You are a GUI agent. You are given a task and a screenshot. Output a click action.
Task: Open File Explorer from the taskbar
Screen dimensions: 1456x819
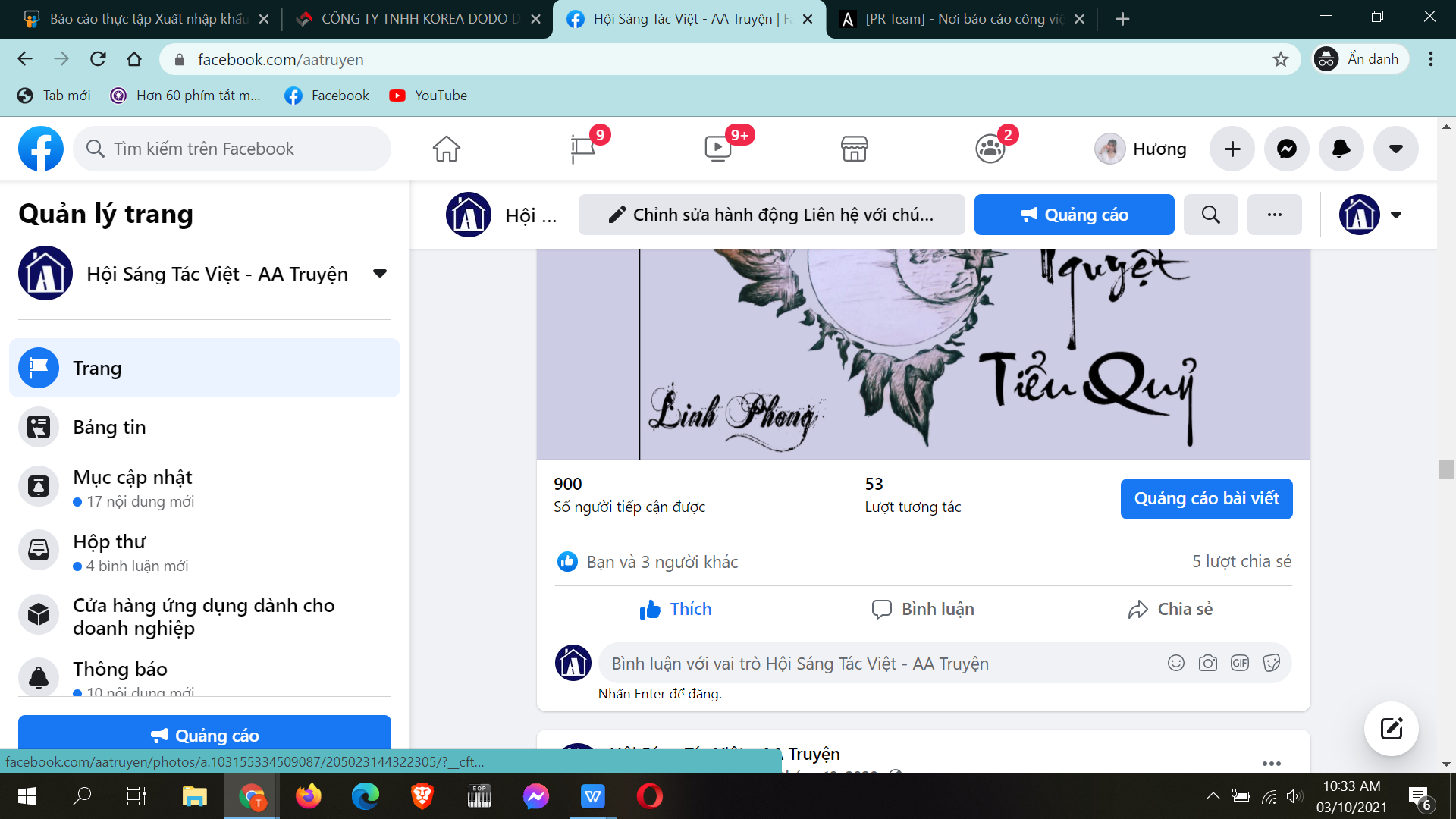(x=195, y=796)
